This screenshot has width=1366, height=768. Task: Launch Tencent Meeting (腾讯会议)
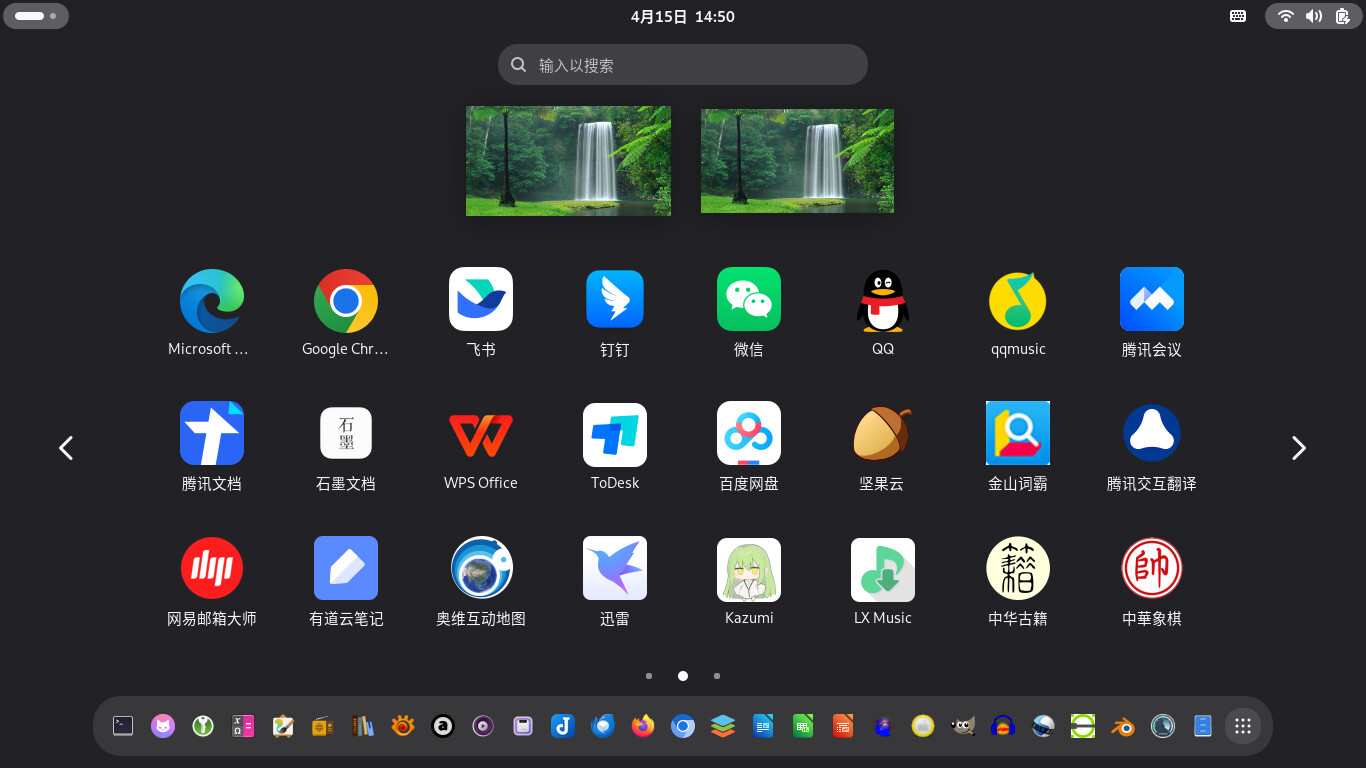coord(1151,300)
